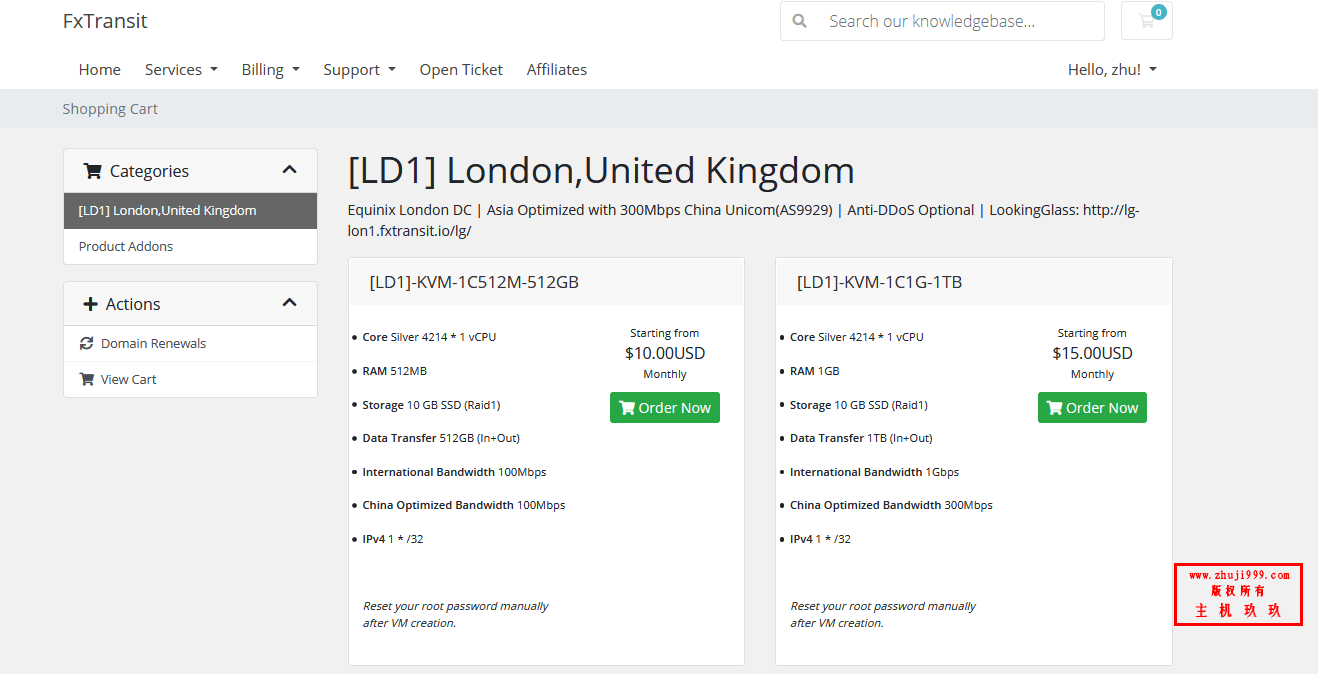1318x674 pixels.
Task: Open the Affiliates page
Action: [x=557, y=69]
